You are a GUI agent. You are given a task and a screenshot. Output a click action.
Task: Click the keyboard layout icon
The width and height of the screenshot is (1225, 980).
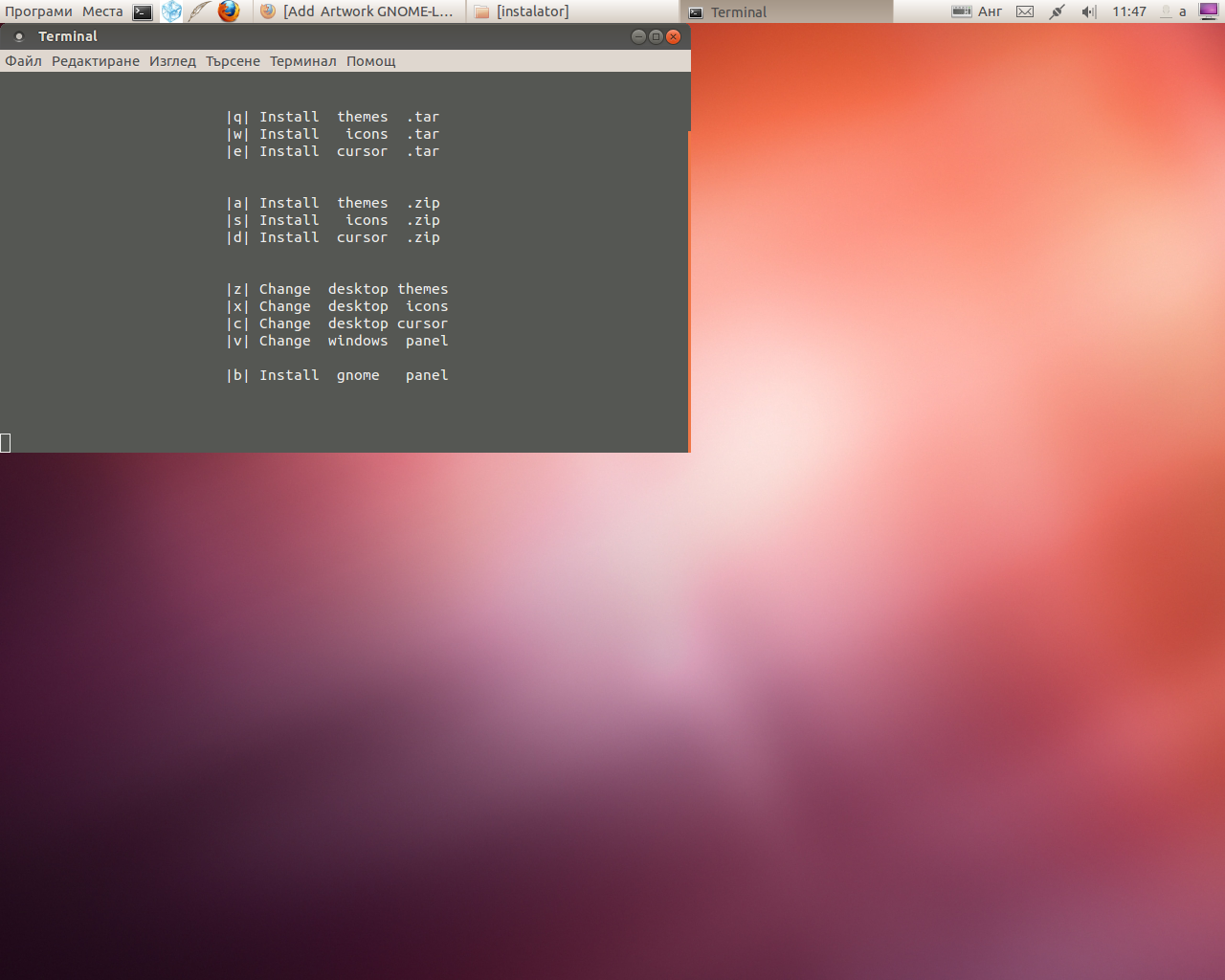click(962, 11)
